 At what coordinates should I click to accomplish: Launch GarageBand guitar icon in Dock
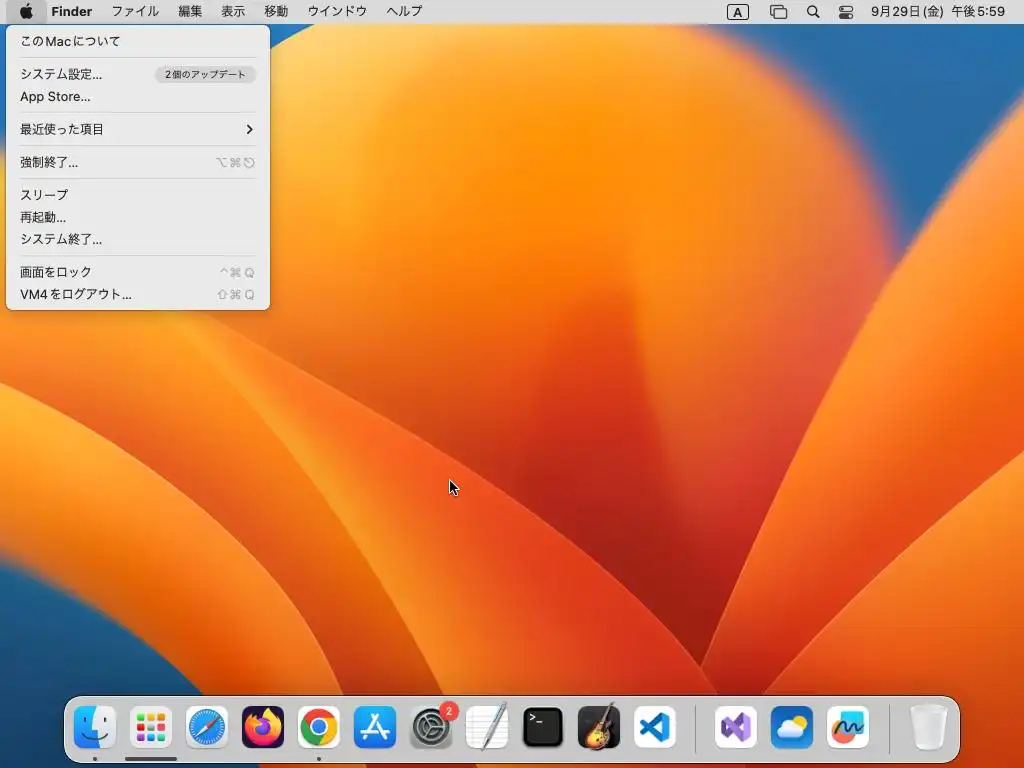599,727
